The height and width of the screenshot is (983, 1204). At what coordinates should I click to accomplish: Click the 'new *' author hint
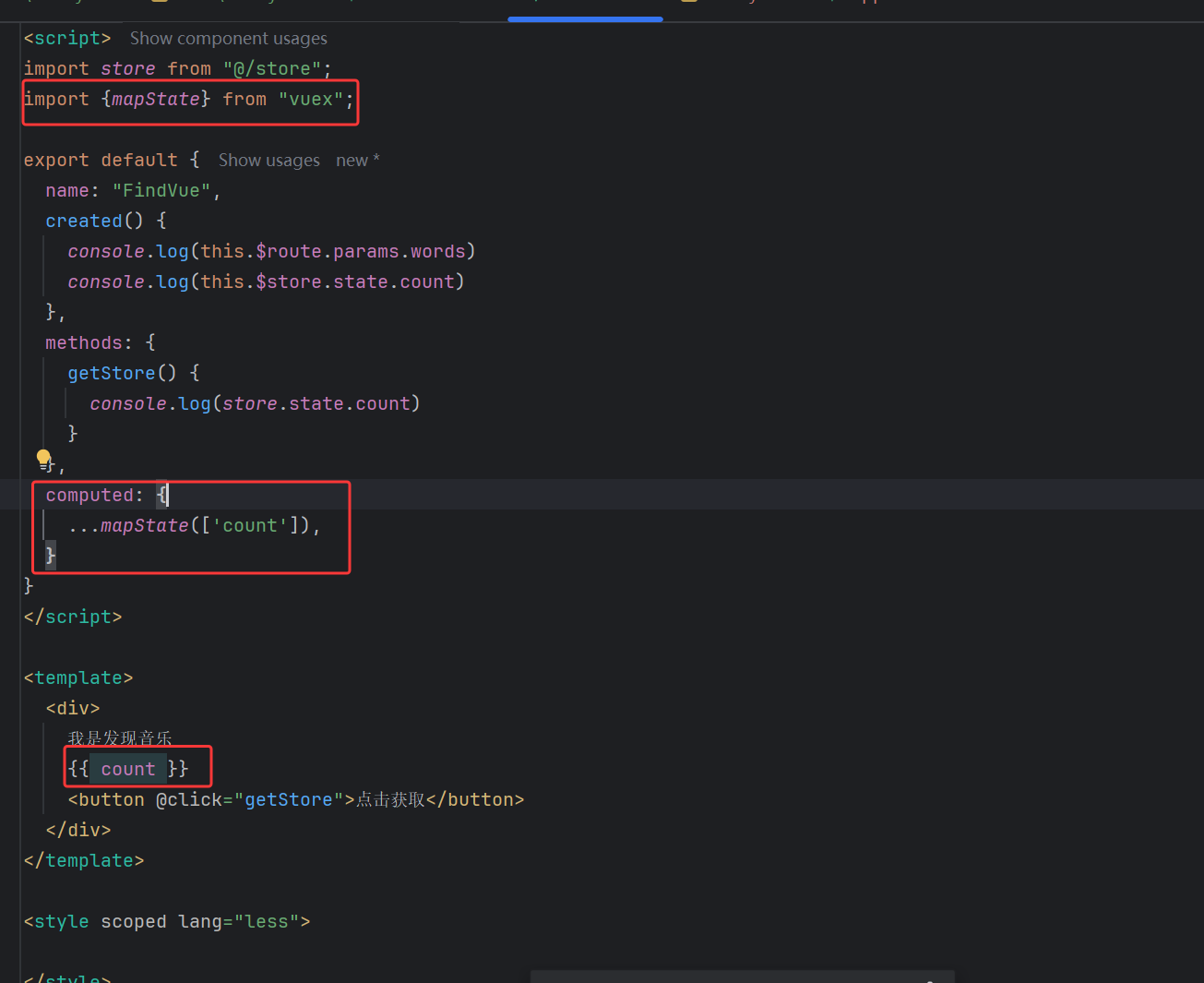pos(358,161)
